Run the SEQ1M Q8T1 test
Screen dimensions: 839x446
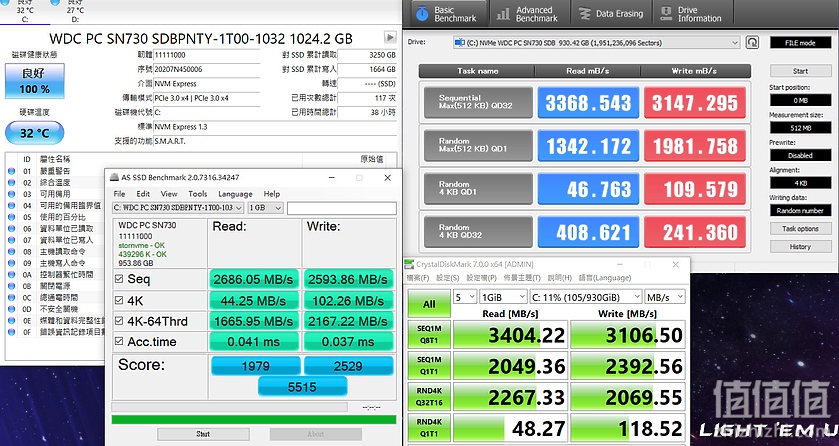point(429,335)
